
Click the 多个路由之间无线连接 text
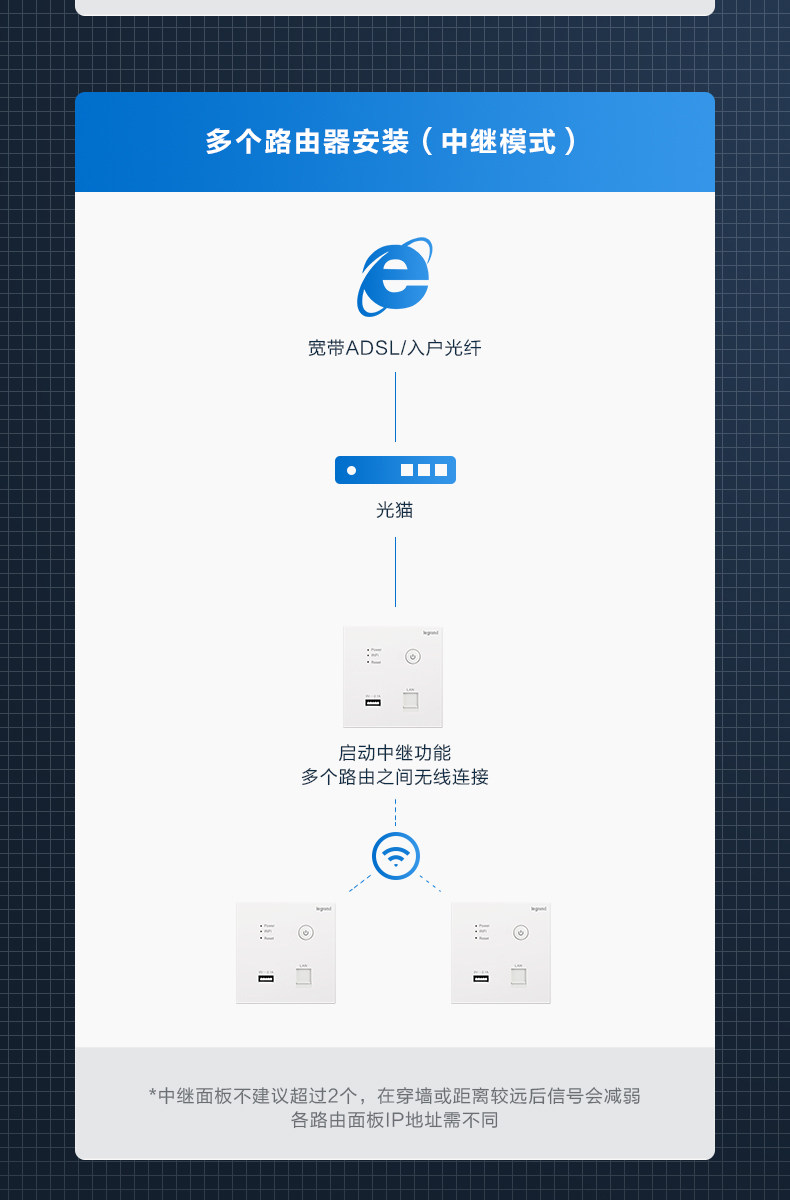[395, 777]
